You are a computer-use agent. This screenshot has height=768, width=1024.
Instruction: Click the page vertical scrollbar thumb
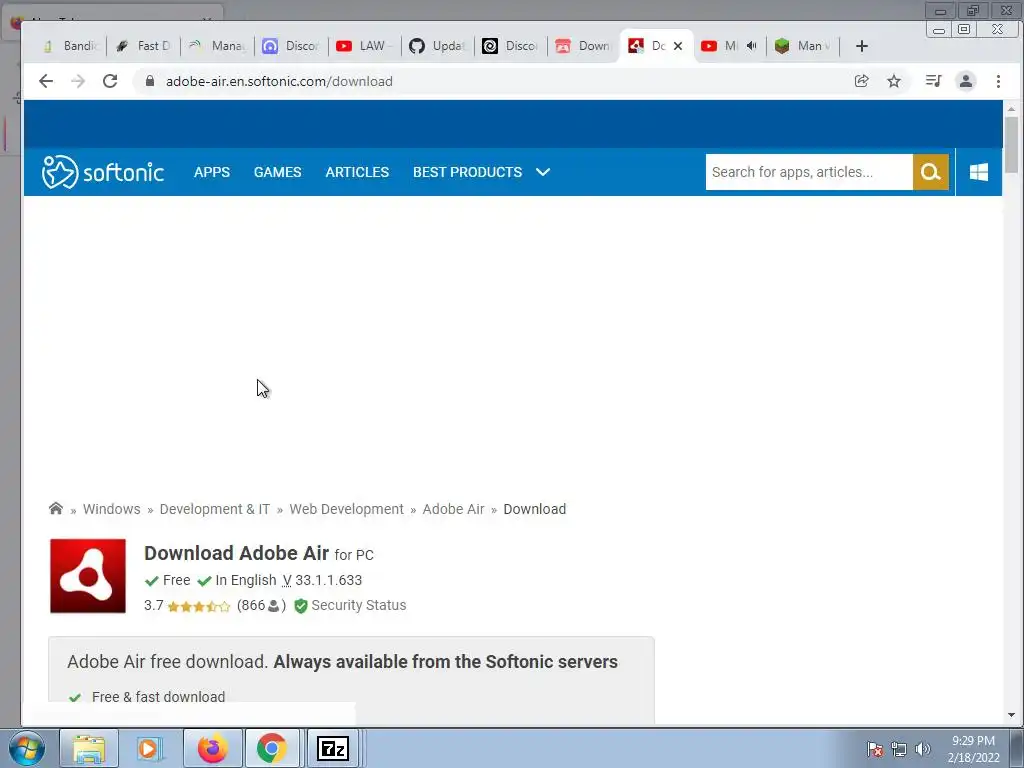[1012, 144]
